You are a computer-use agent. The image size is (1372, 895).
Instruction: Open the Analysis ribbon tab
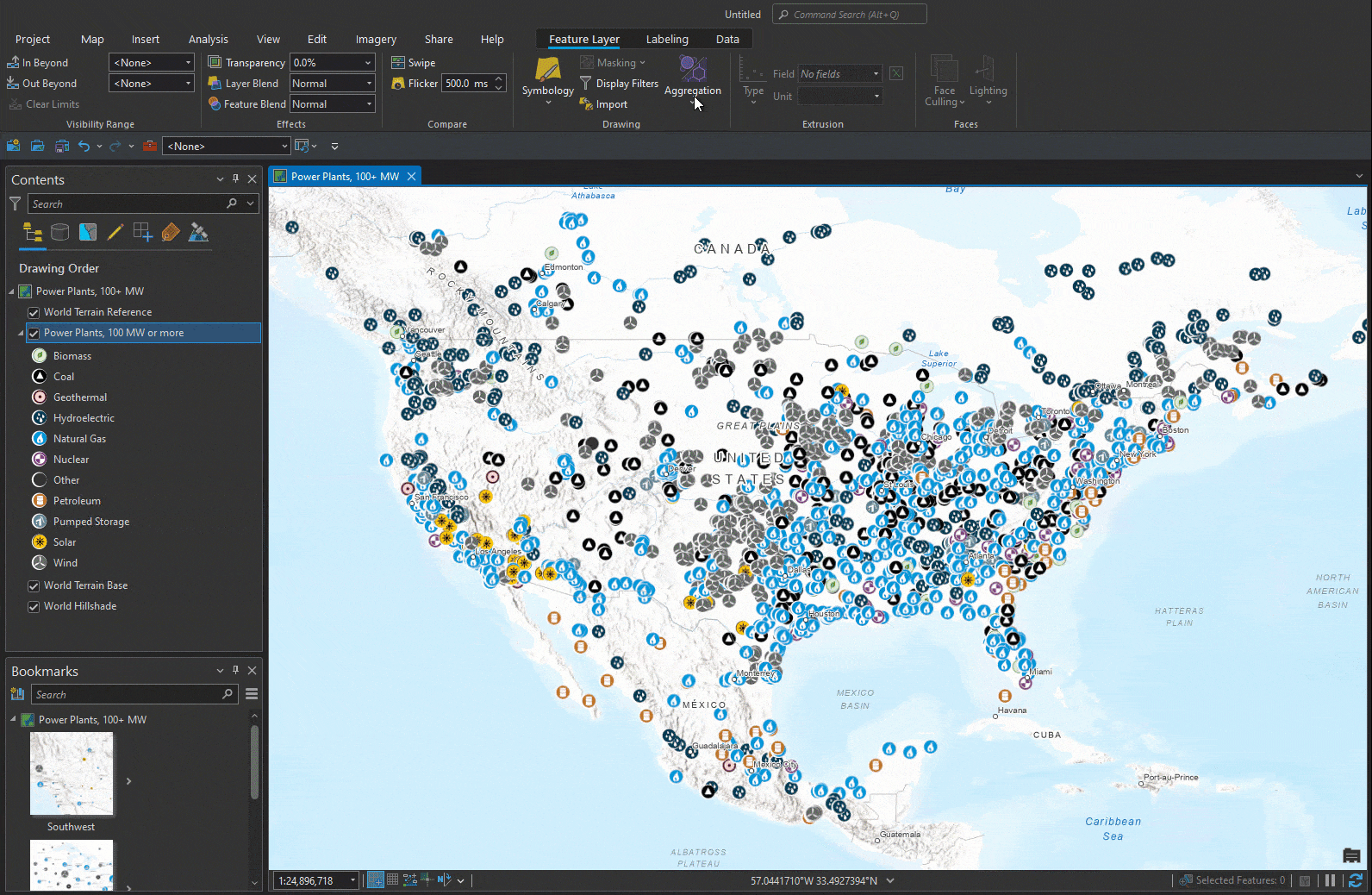(x=209, y=40)
